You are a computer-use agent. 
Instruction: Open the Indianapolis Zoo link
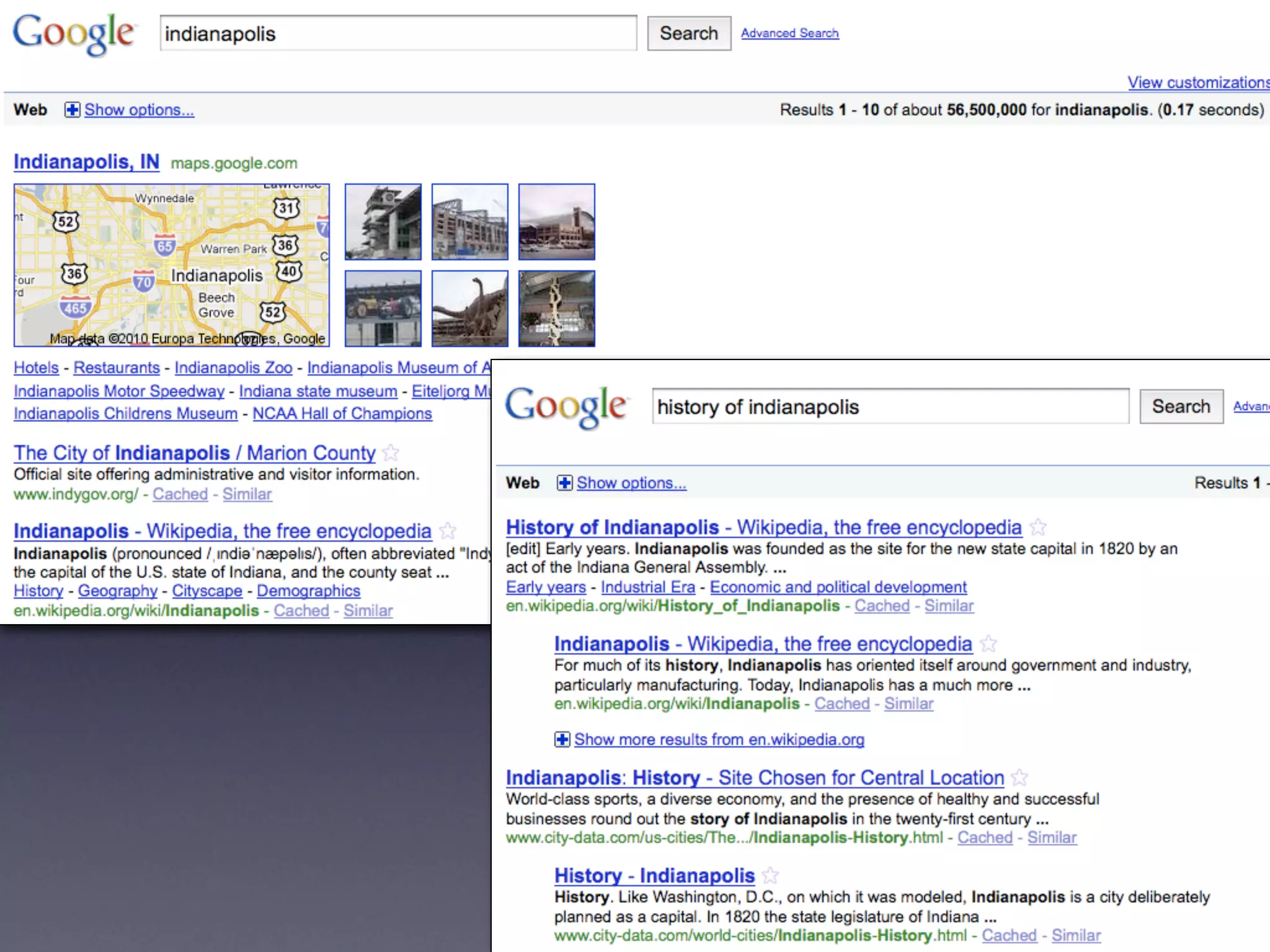pos(233,368)
